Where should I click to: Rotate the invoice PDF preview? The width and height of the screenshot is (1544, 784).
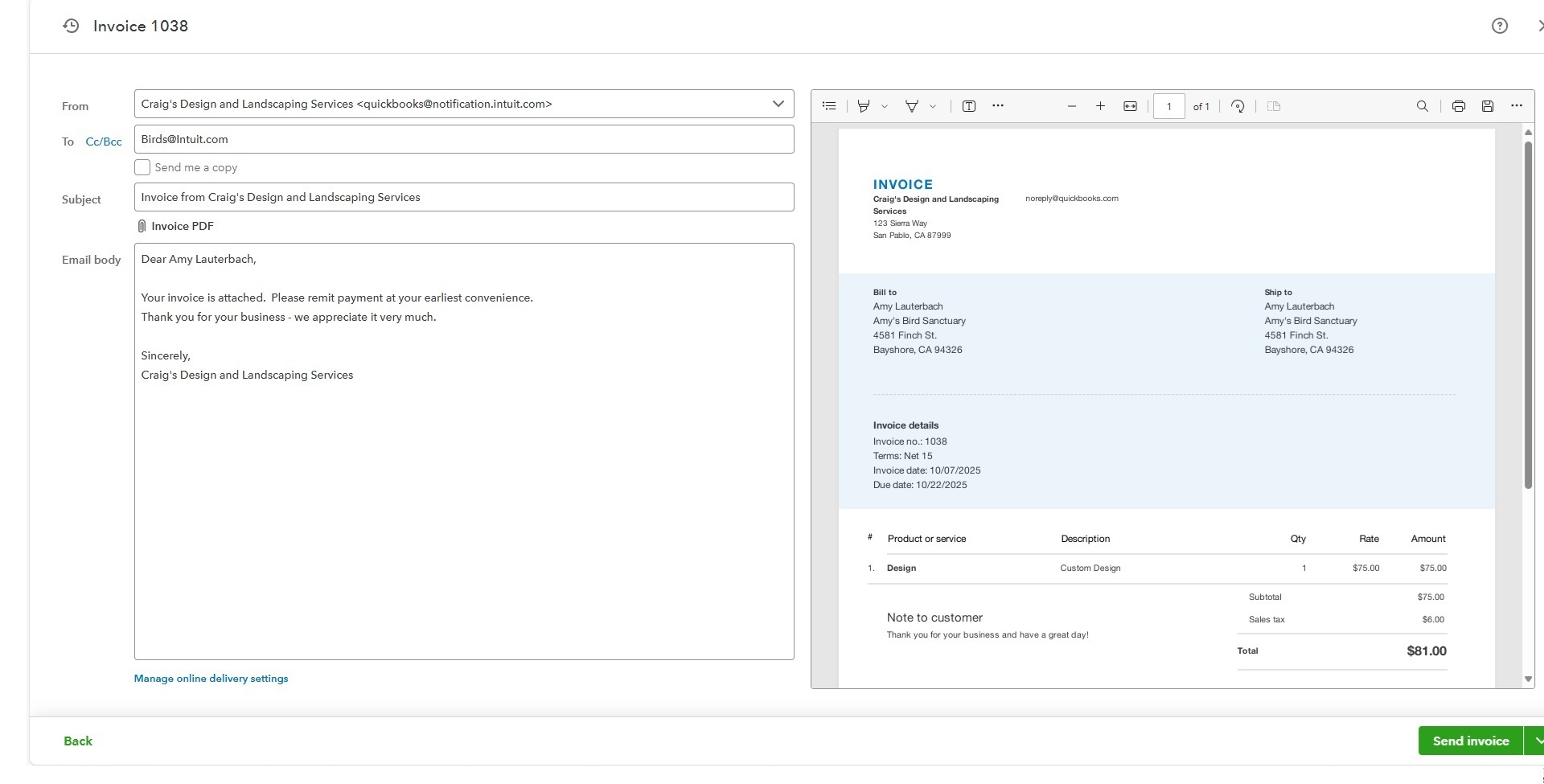[1238, 106]
